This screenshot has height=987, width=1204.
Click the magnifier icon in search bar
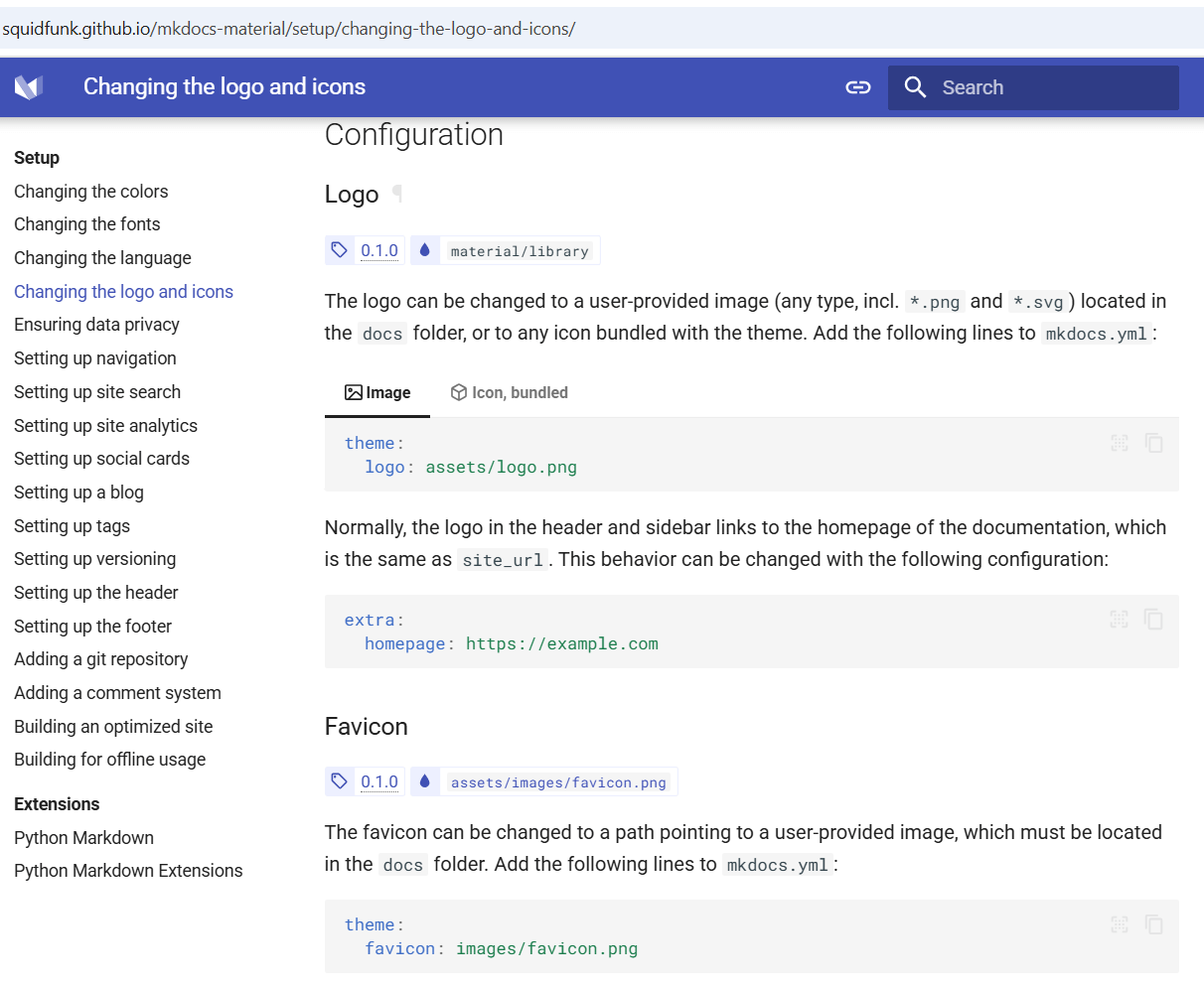915,87
